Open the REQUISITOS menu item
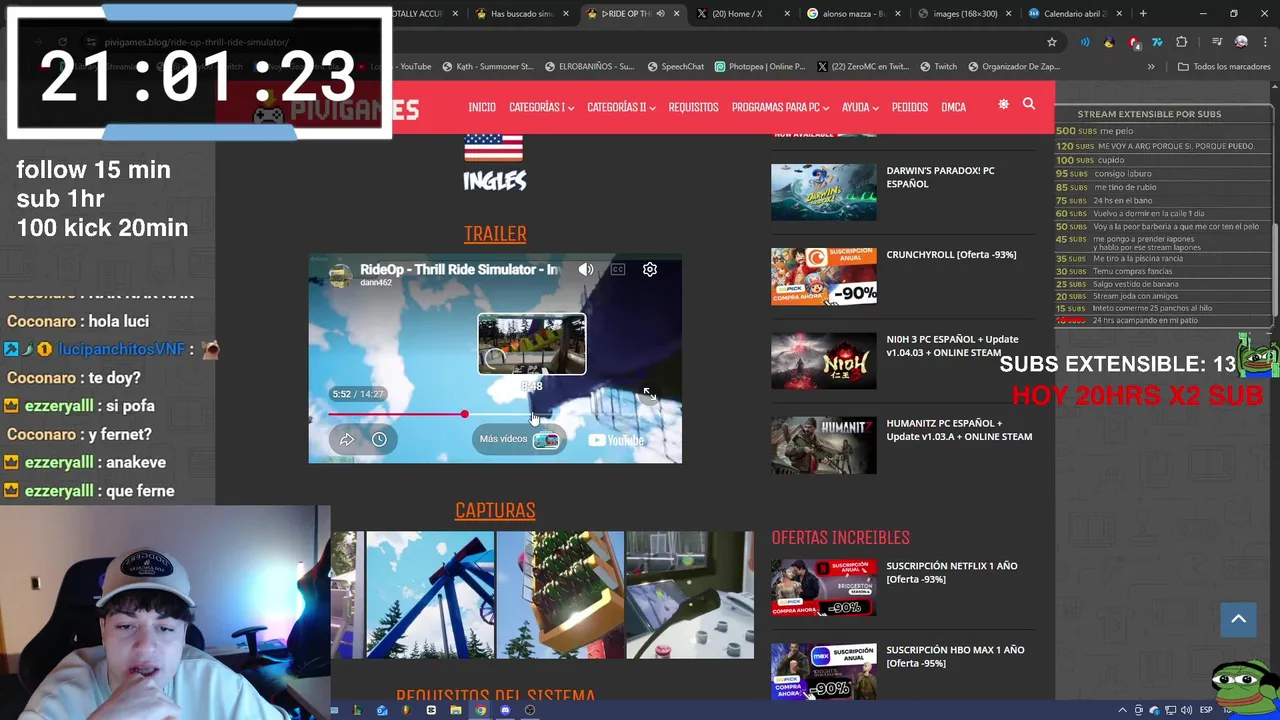Screen dimensions: 1280x720 click(693, 107)
